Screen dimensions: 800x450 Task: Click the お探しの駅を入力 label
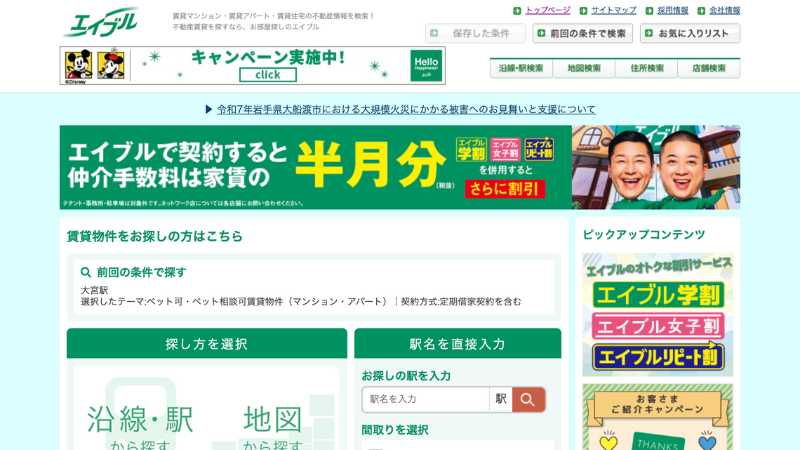pos(406,376)
